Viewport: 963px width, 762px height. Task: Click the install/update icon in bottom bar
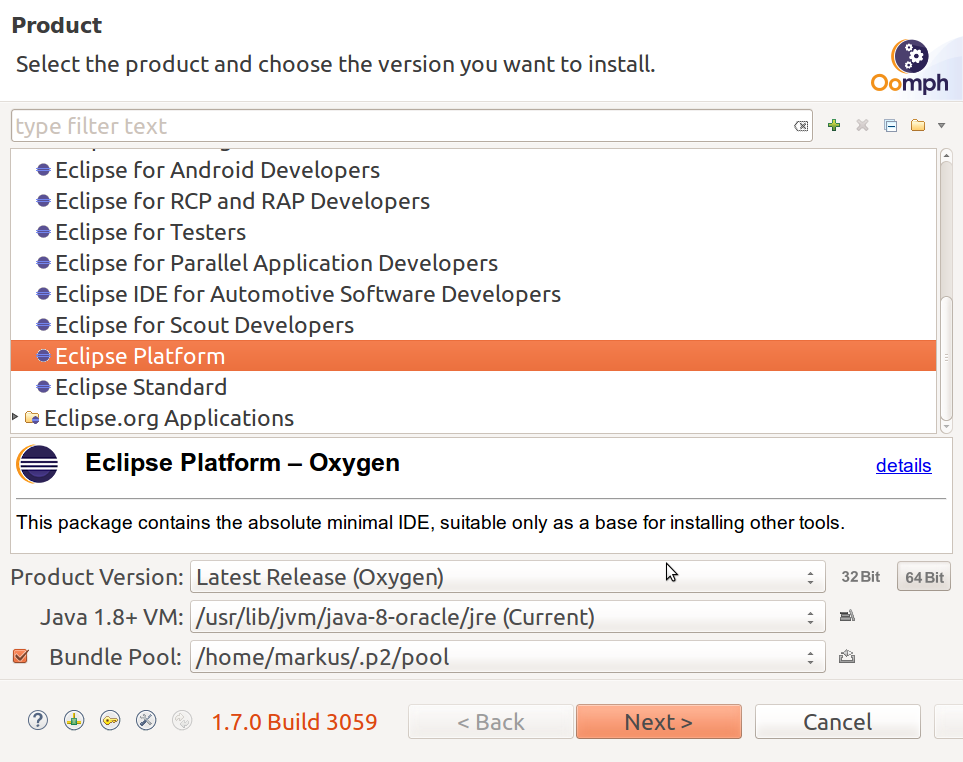74,720
